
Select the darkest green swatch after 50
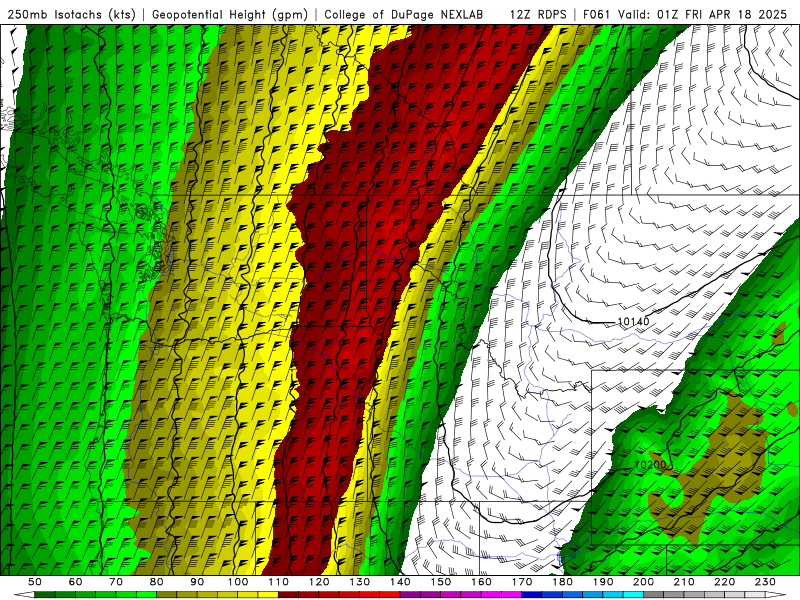45,595
